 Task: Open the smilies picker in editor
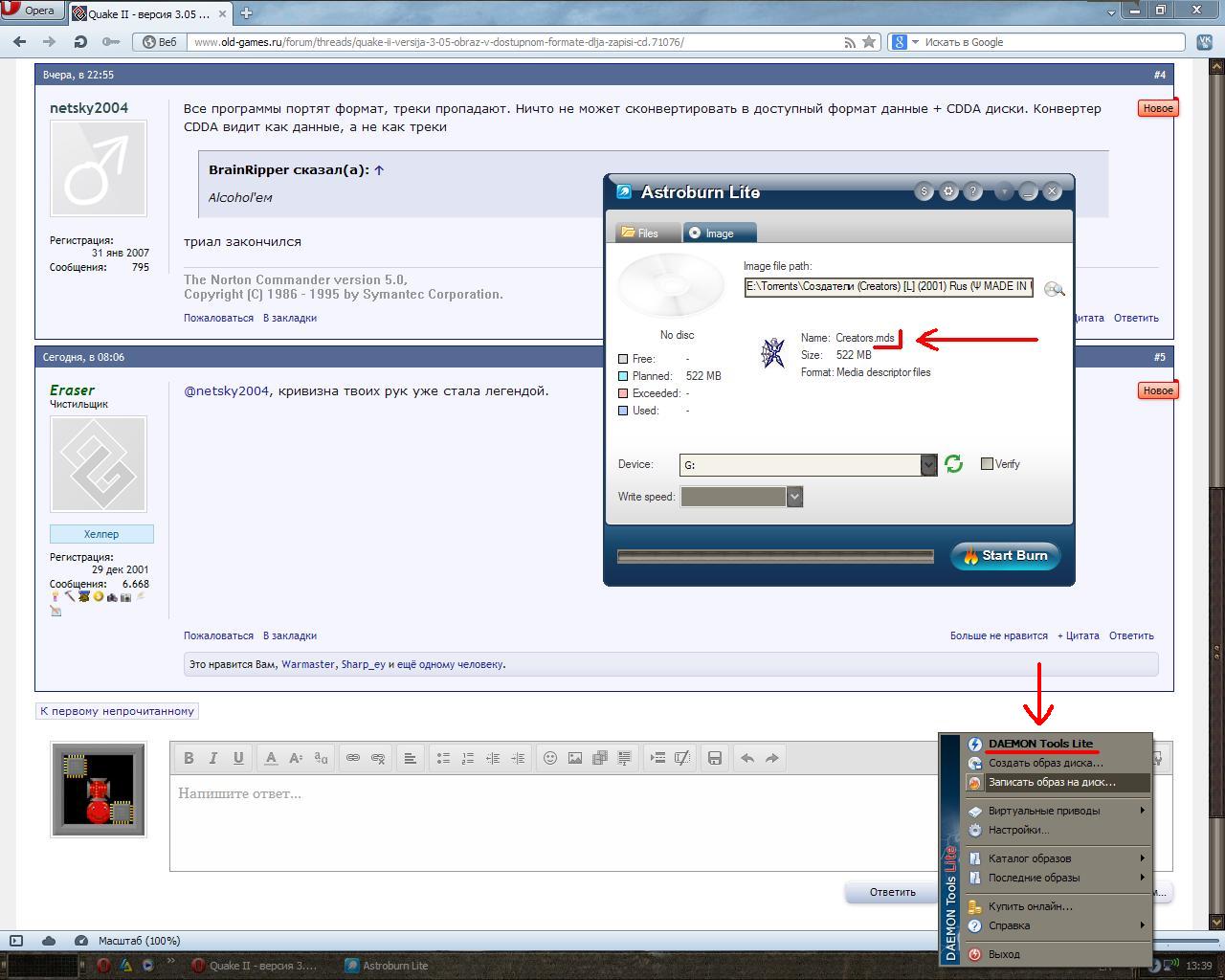[550, 758]
